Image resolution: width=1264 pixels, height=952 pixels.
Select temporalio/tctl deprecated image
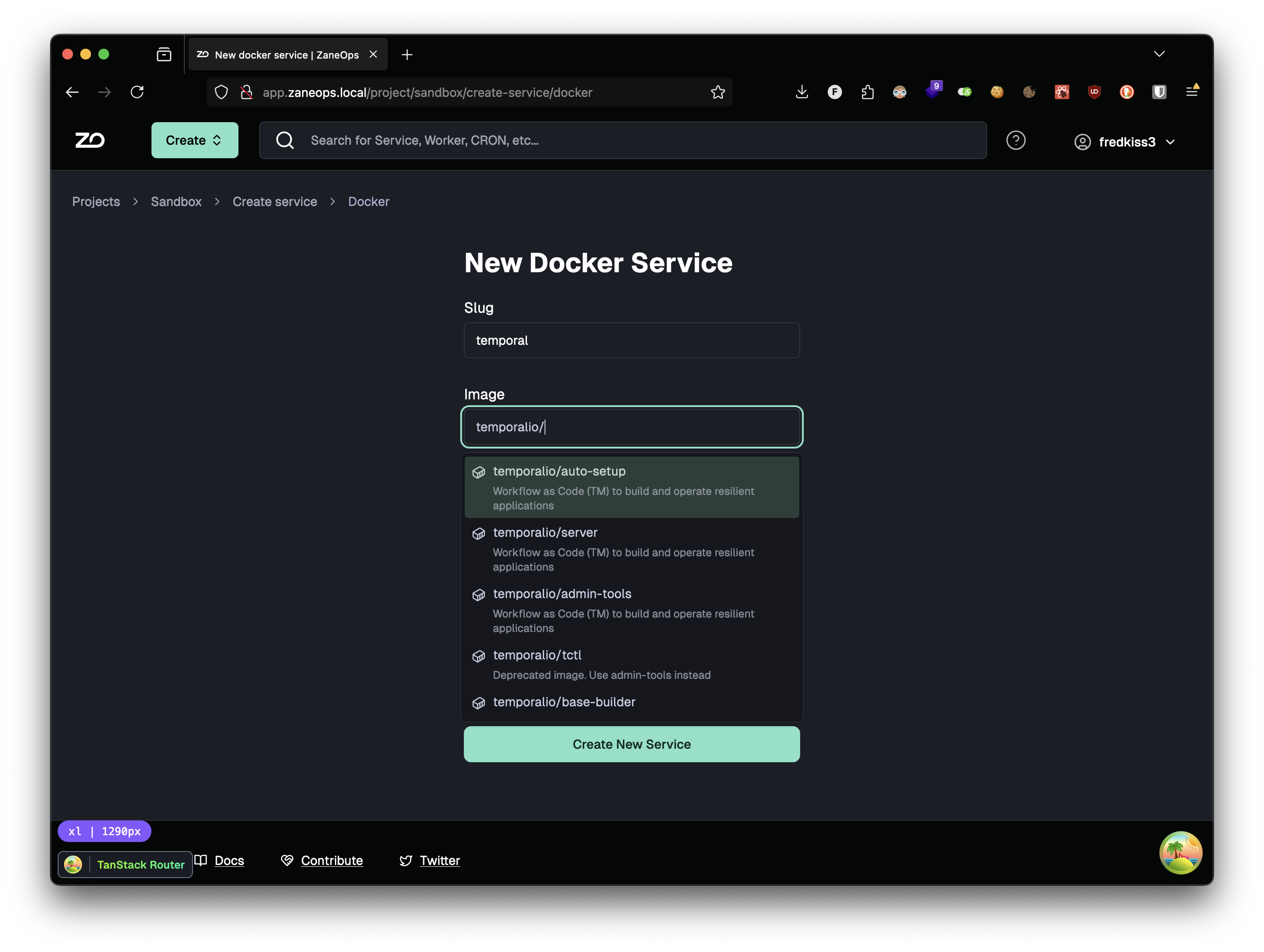[x=631, y=663]
